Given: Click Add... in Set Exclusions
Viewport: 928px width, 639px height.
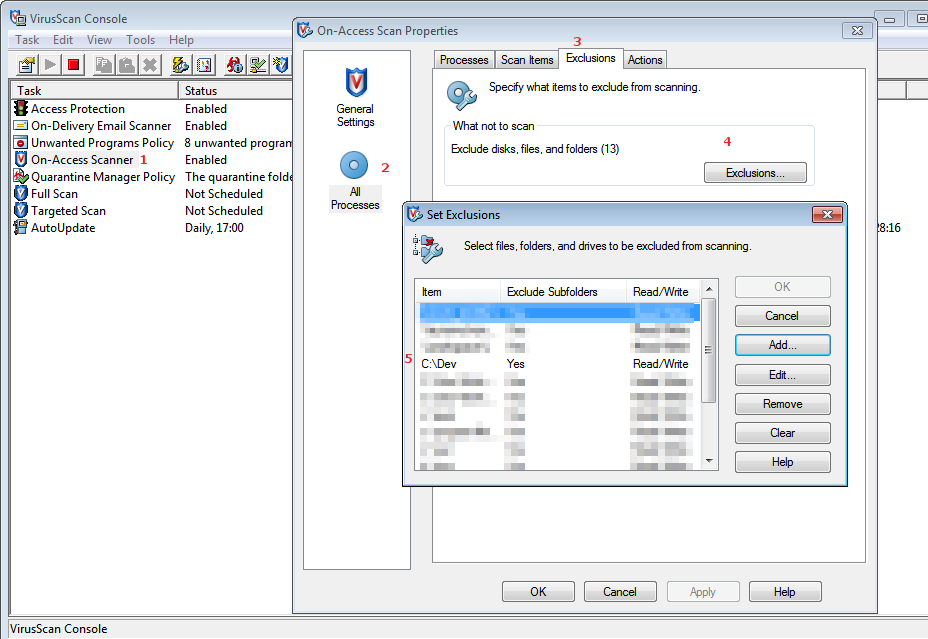Looking at the screenshot, I should (x=782, y=345).
